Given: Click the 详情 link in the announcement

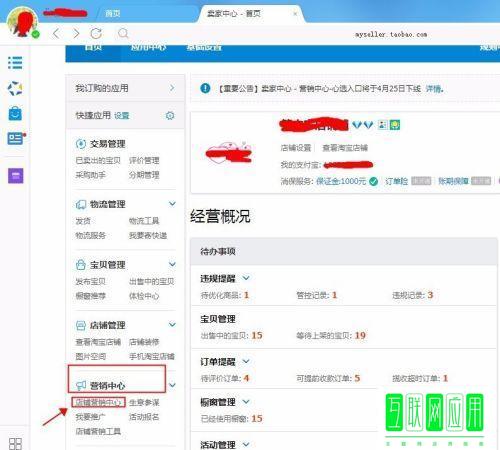Looking at the screenshot, I should tap(433, 89).
